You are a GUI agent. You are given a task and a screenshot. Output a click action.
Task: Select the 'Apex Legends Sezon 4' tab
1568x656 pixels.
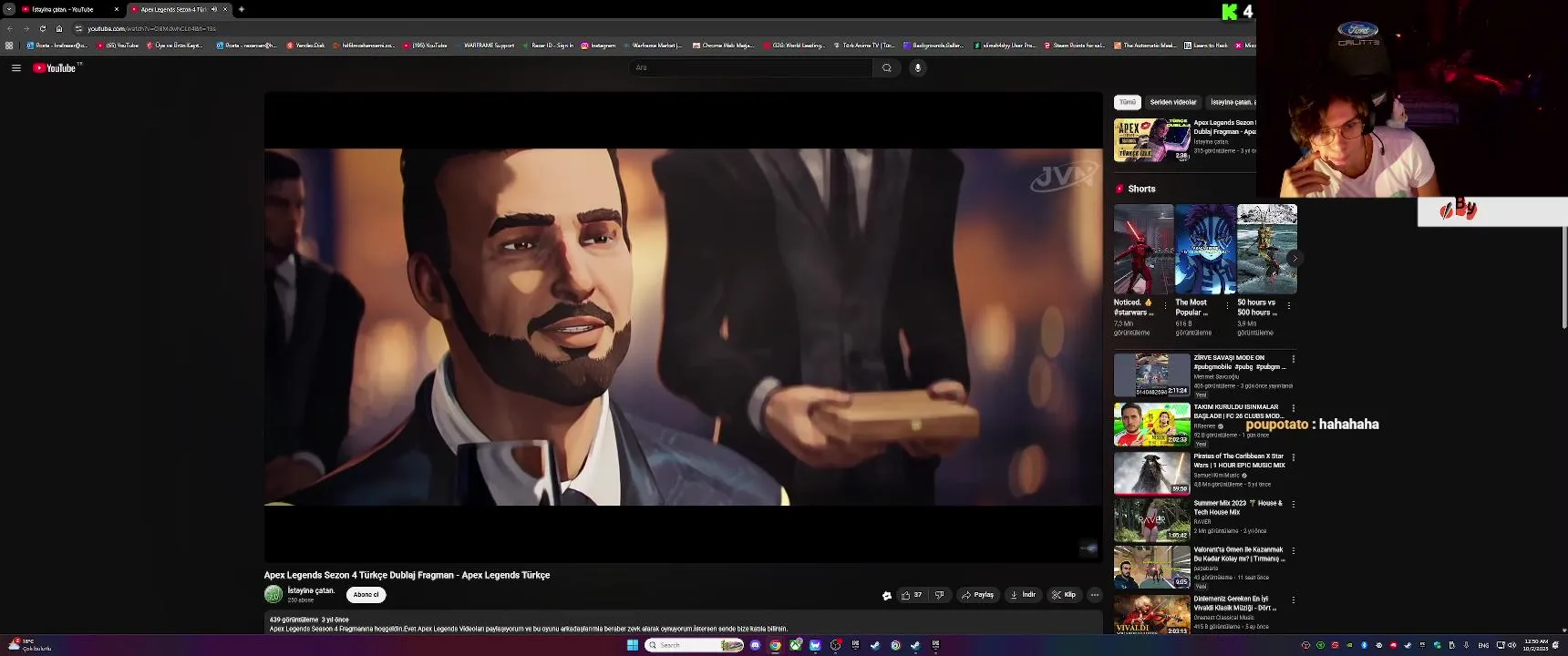coord(178,9)
